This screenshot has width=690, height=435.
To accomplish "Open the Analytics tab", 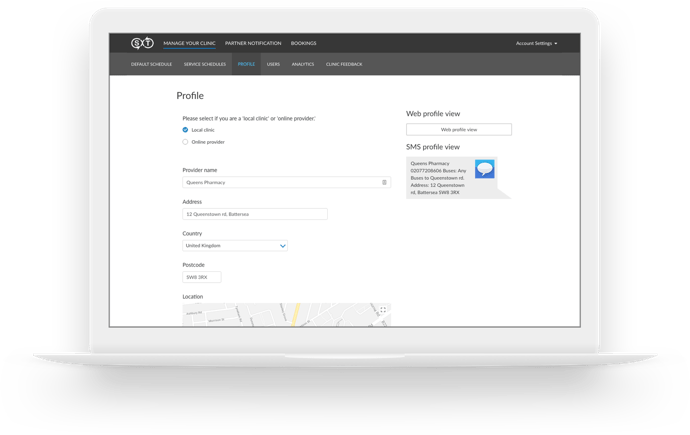I will pyautogui.click(x=302, y=64).
